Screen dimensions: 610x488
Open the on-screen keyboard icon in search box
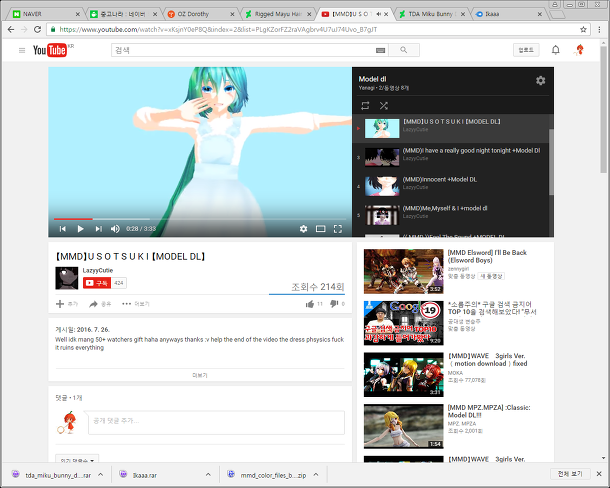click(x=380, y=50)
